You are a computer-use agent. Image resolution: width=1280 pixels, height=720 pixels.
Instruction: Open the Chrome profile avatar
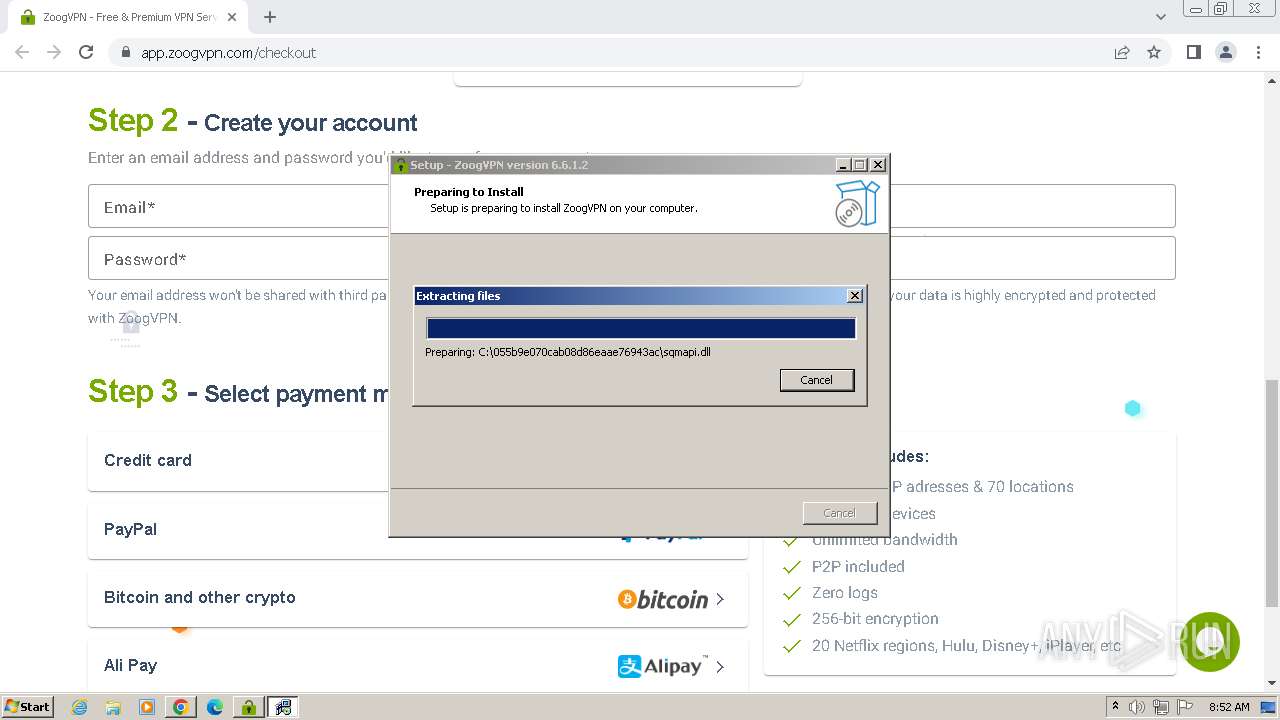point(1225,52)
